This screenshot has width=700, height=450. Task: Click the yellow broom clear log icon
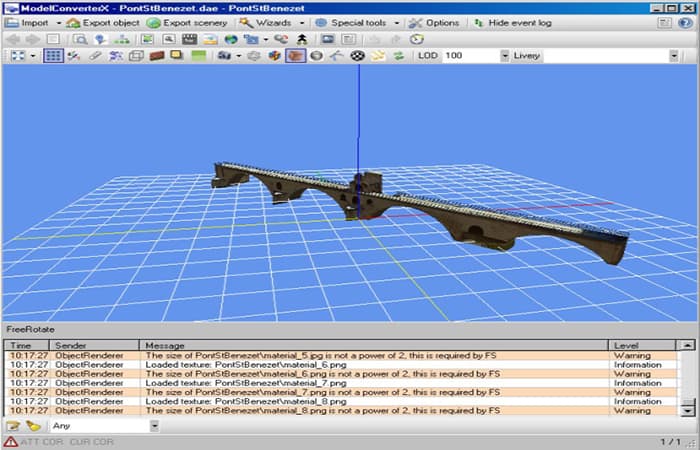pyautogui.click(x=33, y=426)
